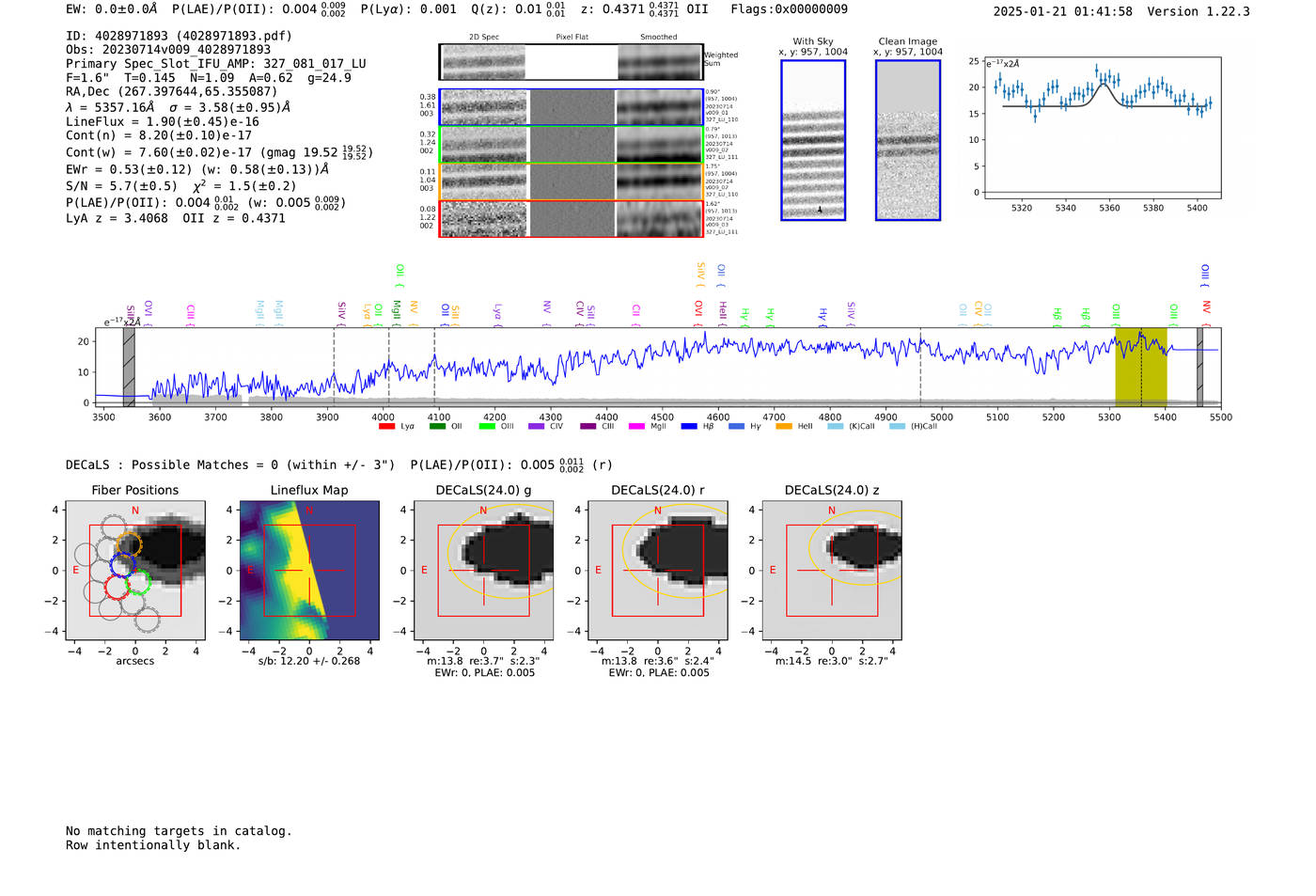This screenshot has height=896, width=1316.
Task: Open the DECaLS(24.0) g image
Action: [484, 570]
